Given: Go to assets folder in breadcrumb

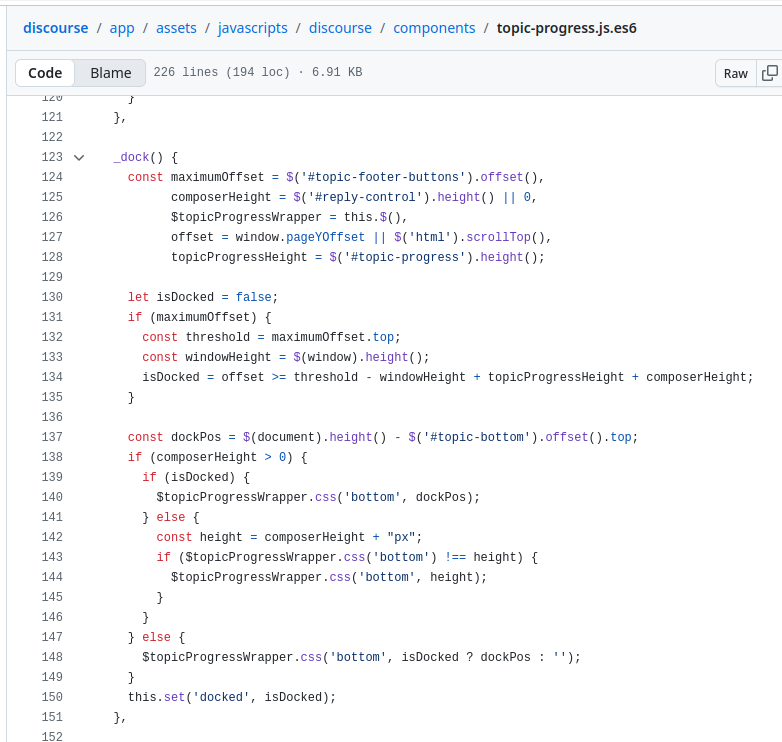Looking at the screenshot, I should [176, 28].
